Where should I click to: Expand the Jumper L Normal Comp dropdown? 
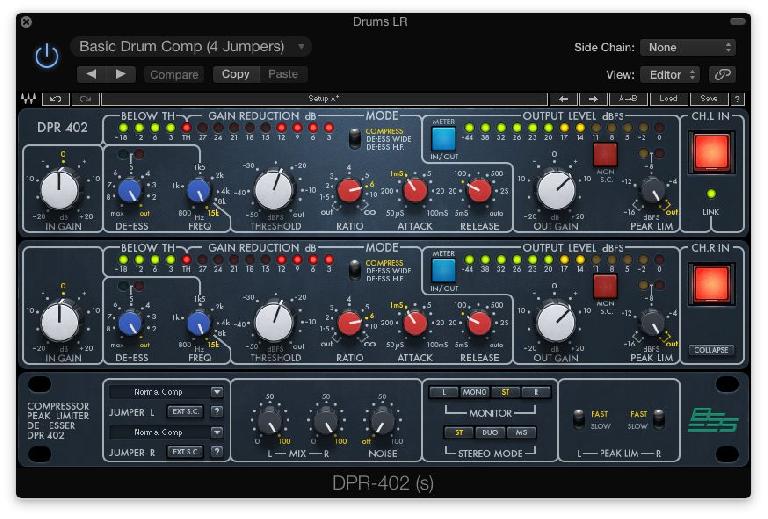[x=167, y=392]
